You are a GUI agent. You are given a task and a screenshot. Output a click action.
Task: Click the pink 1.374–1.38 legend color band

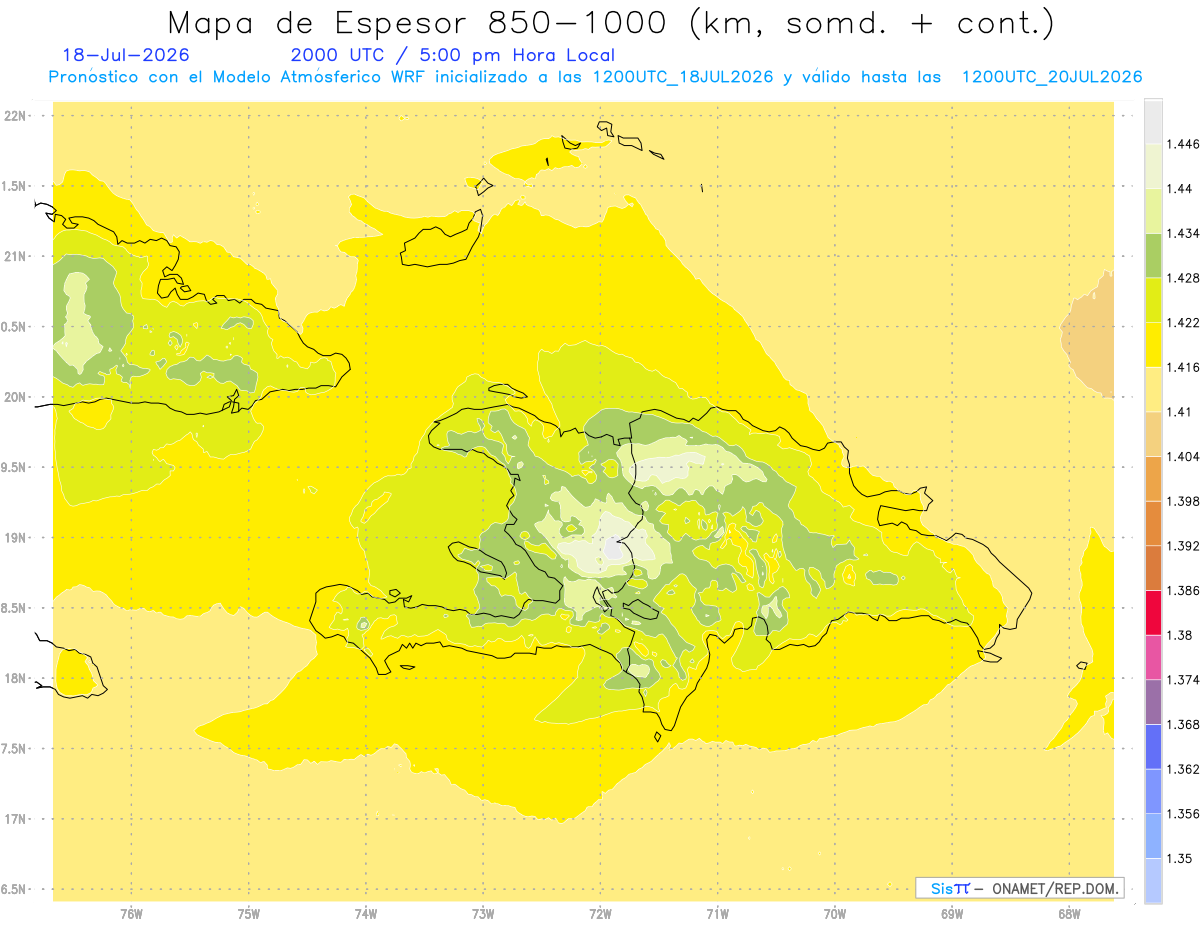(1153, 657)
